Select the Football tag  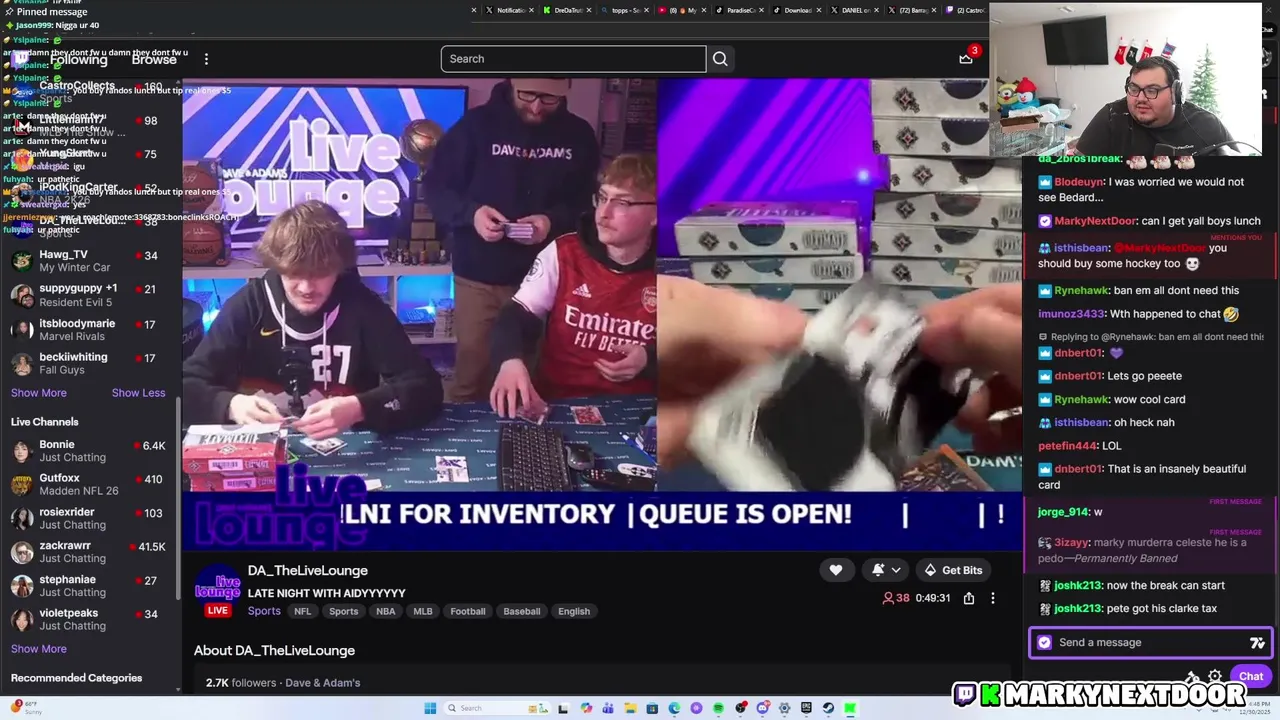click(x=467, y=611)
